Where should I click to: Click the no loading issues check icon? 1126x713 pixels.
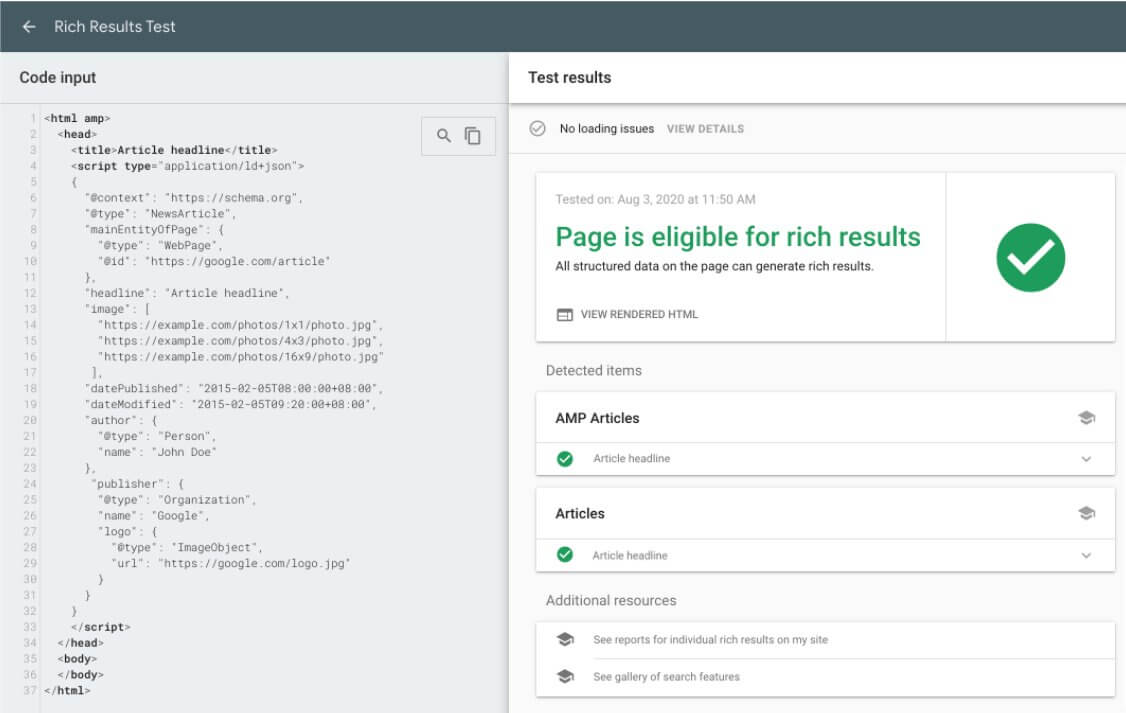click(x=537, y=129)
